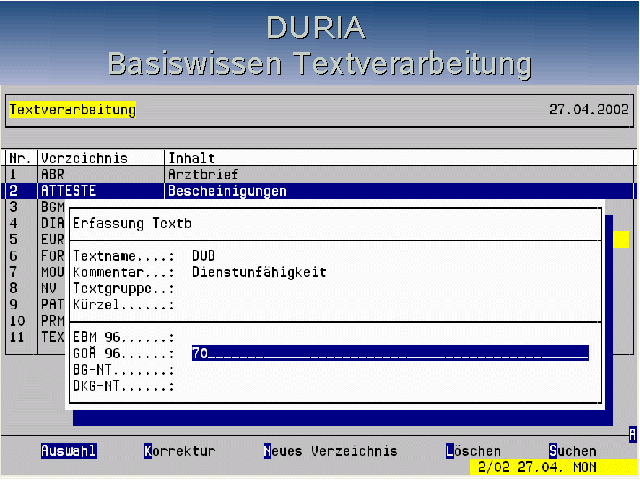The height and width of the screenshot is (480, 640).
Task: Click the BGM directory row 3
Action: tap(36, 207)
